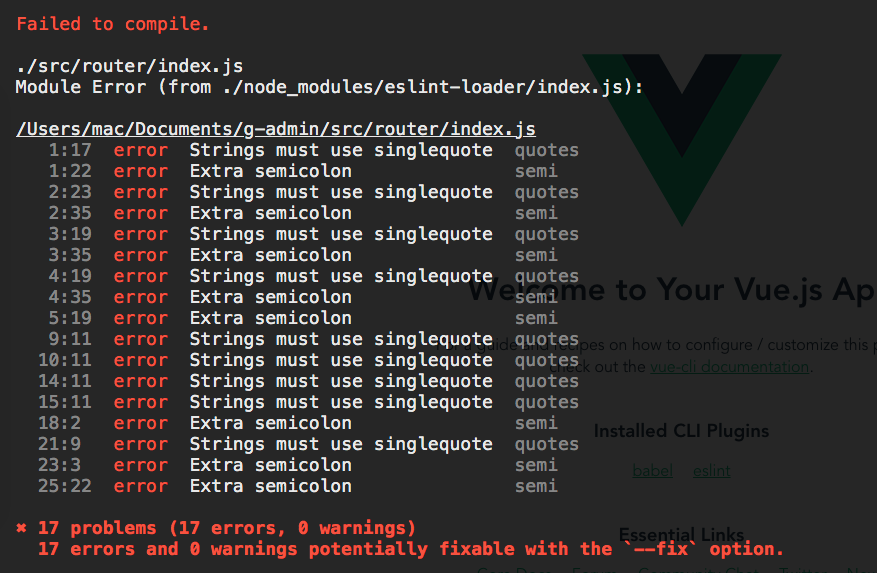Click the underlined /Users/mac/Documents/g-admin/src/router/index.js path
Viewport: 877px width, 573px height.
coord(276,129)
